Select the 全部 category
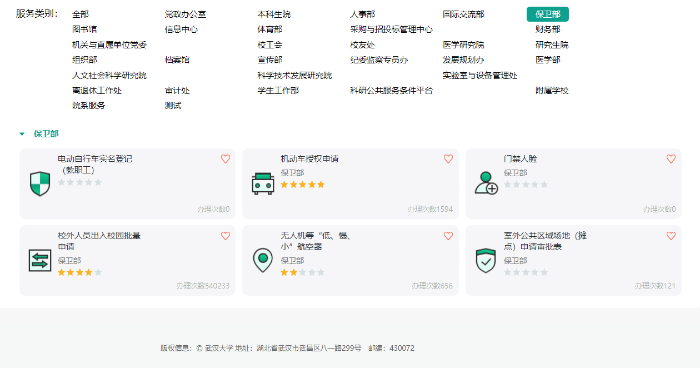The width and height of the screenshot is (700, 368). pos(80,14)
